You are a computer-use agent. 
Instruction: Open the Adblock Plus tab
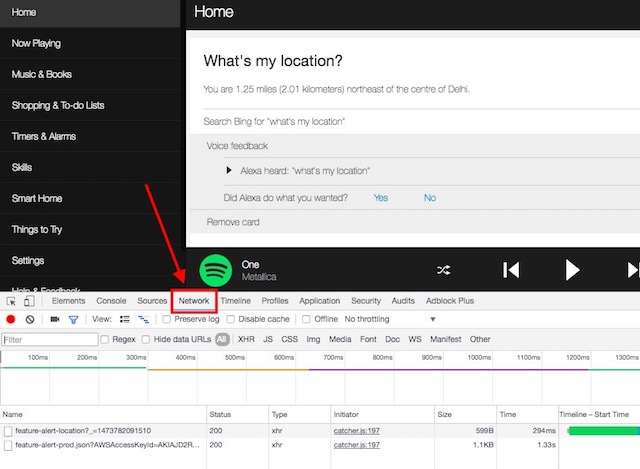[450, 301]
